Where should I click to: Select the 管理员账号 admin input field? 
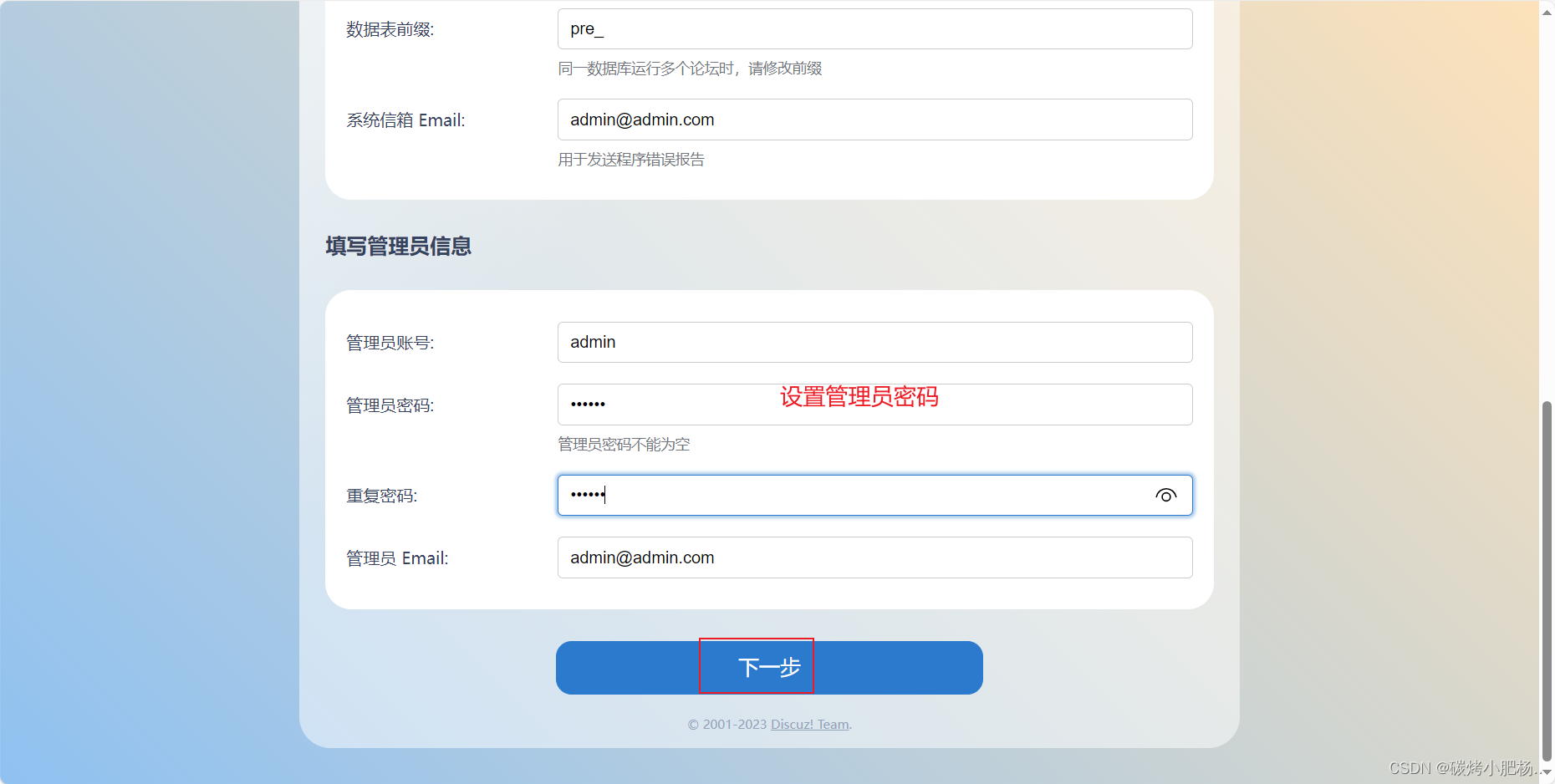pyautogui.click(x=874, y=343)
